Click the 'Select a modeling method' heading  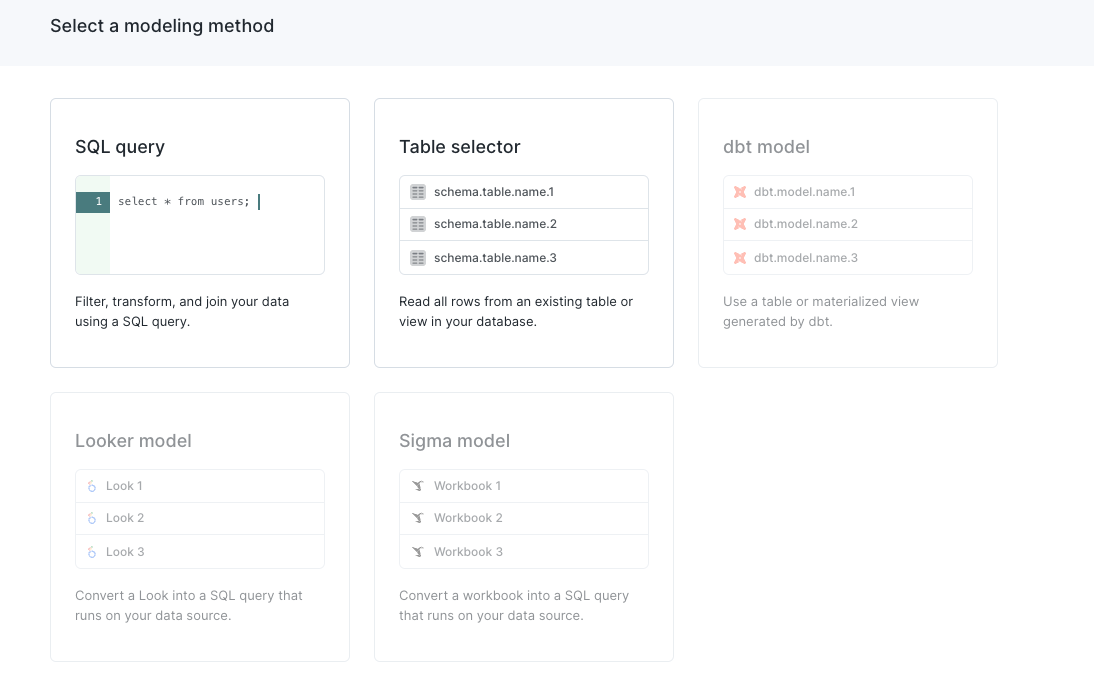click(162, 26)
